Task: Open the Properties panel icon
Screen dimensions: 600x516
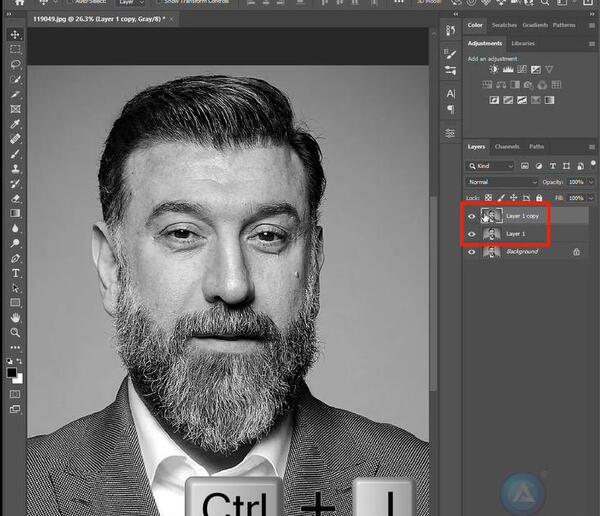Action: (450, 133)
